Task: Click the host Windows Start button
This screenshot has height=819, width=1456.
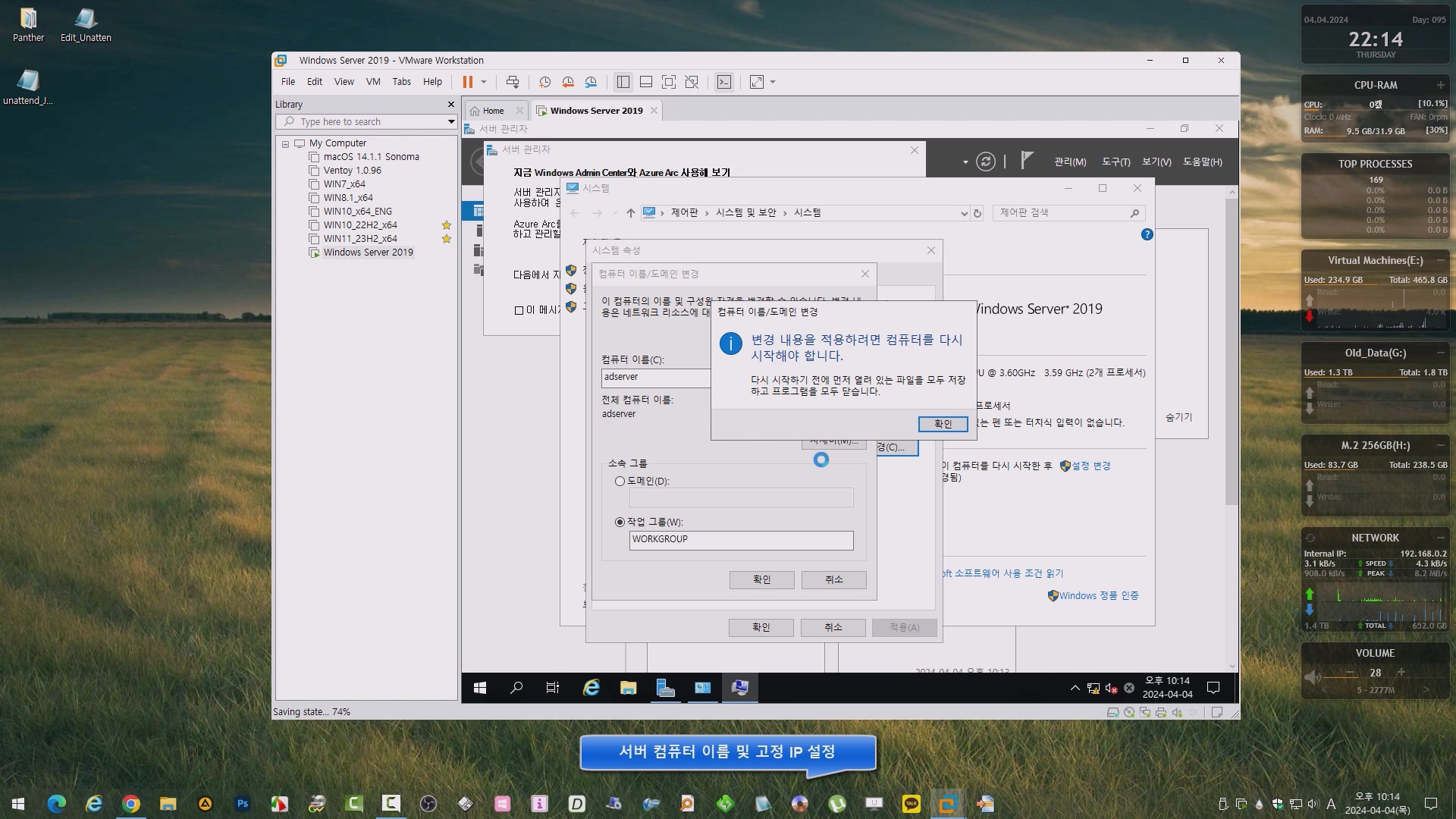Action: point(18,804)
